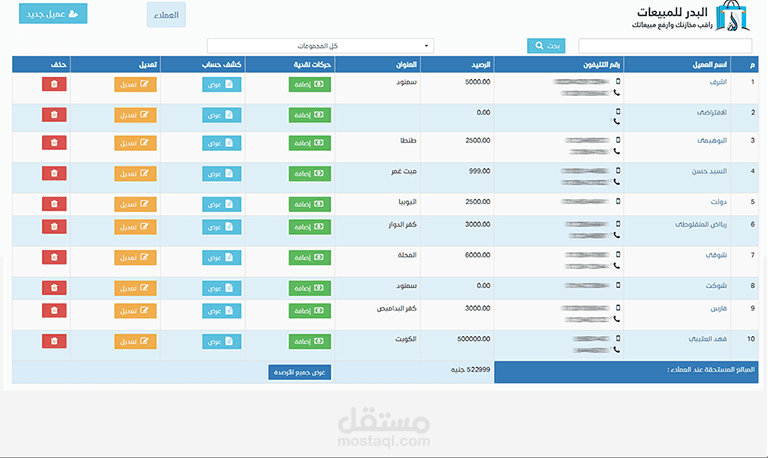Click the total 522999 جنيه

(x=470, y=369)
